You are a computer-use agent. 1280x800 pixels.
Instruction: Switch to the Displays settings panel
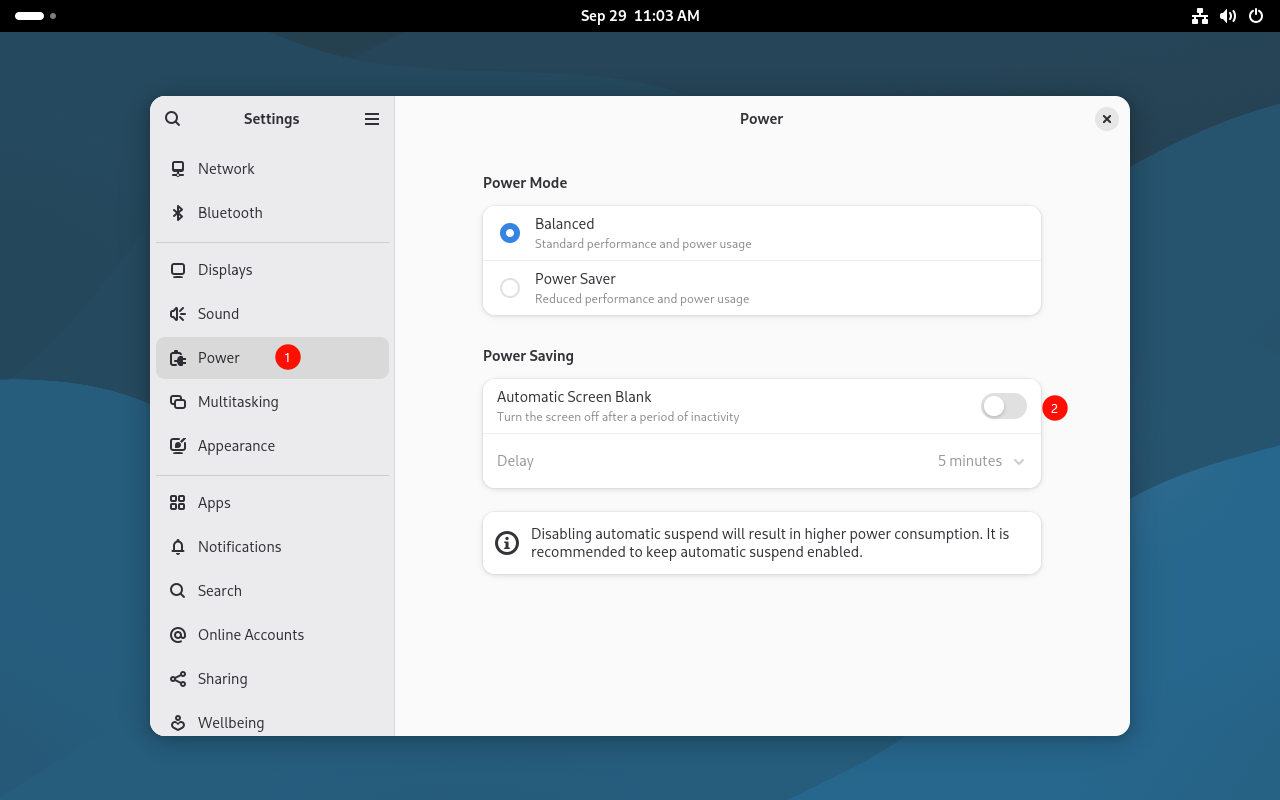225,270
